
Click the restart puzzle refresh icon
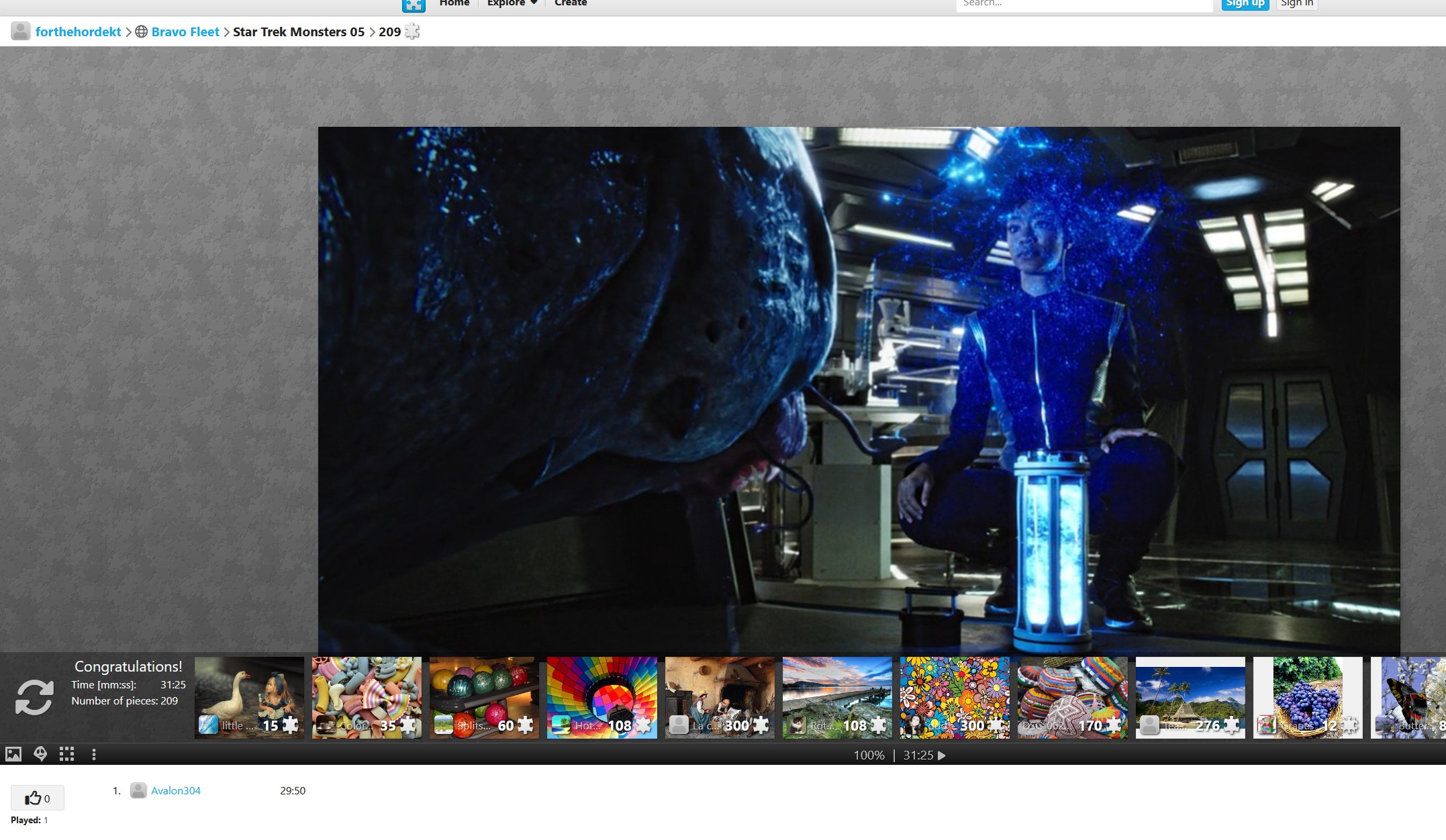pos(34,697)
